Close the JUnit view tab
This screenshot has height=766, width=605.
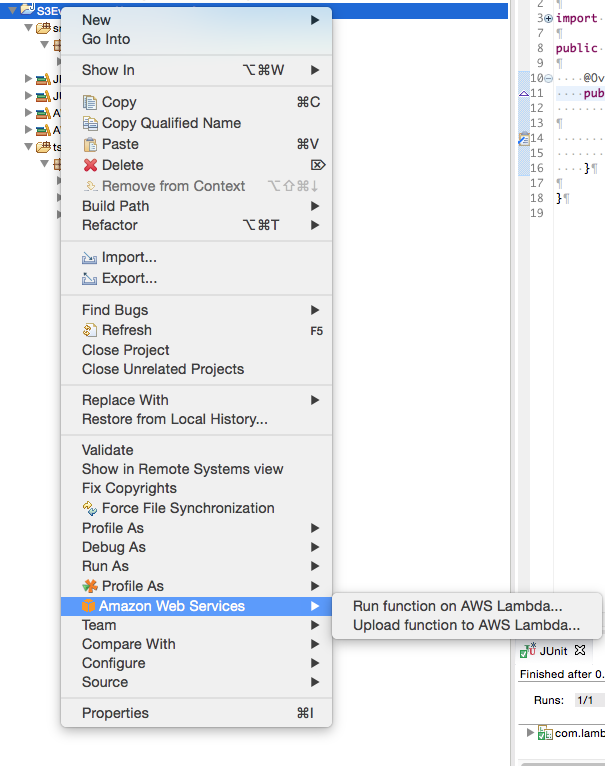click(580, 650)
